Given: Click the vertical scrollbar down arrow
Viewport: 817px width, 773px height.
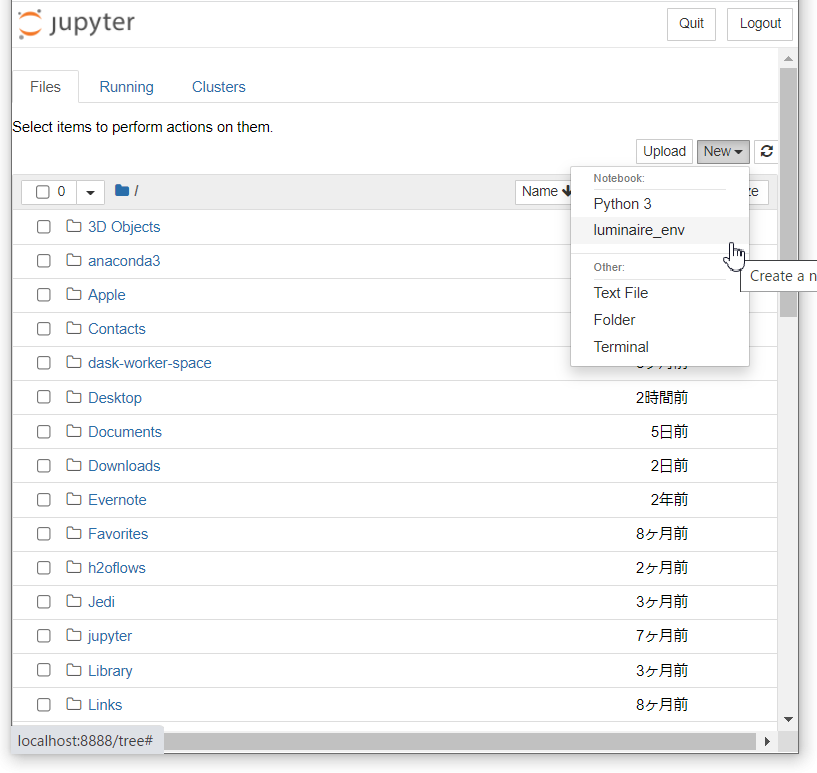Looking at the screenshot, I should [x=788, y=718].
